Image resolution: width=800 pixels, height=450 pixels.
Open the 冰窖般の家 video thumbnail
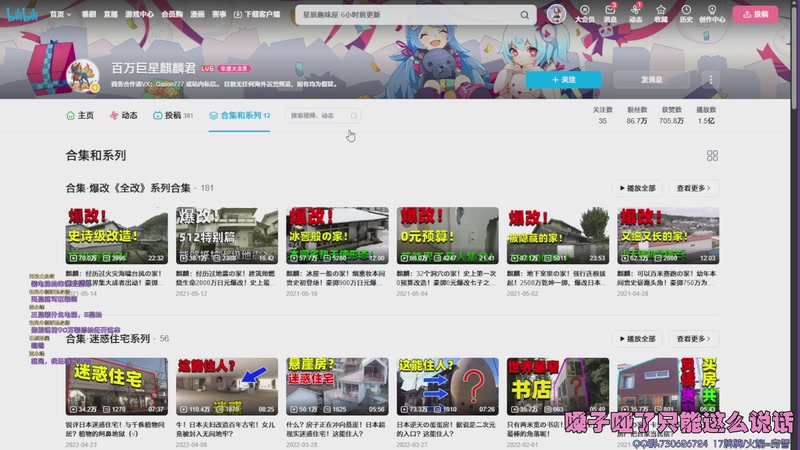[x=337, y=236]
